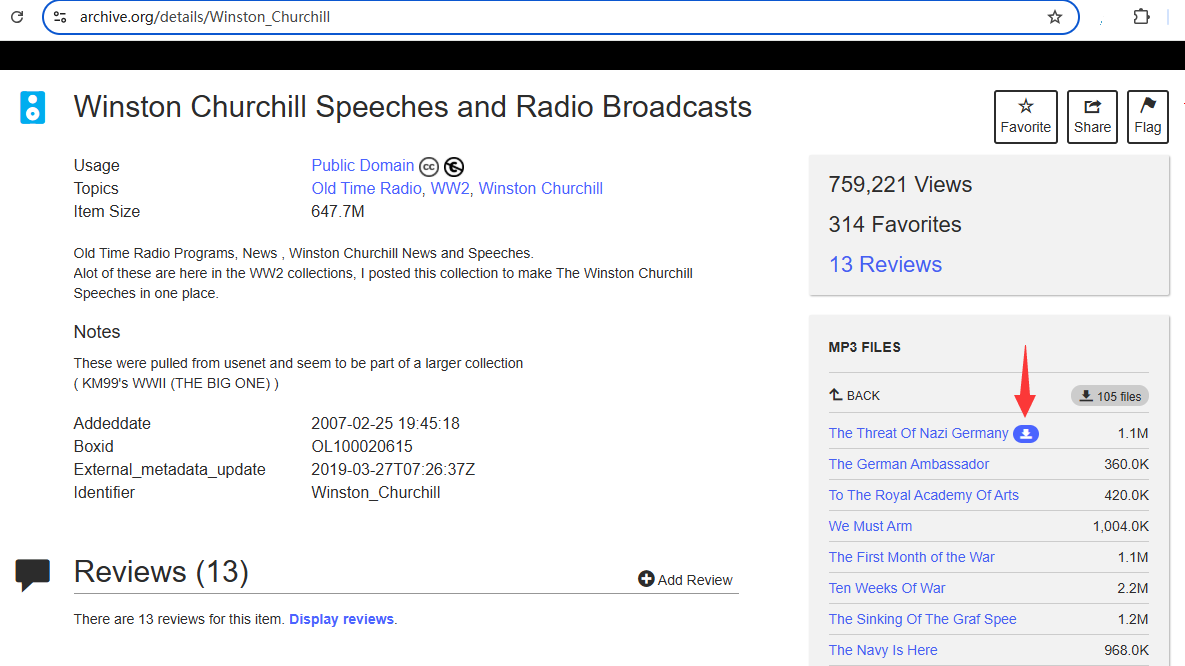Viewport: 1185px width, 666px height.
Task: Download The Threat Of Nazi Germany via blue icon
Action: click(1026, 434)
